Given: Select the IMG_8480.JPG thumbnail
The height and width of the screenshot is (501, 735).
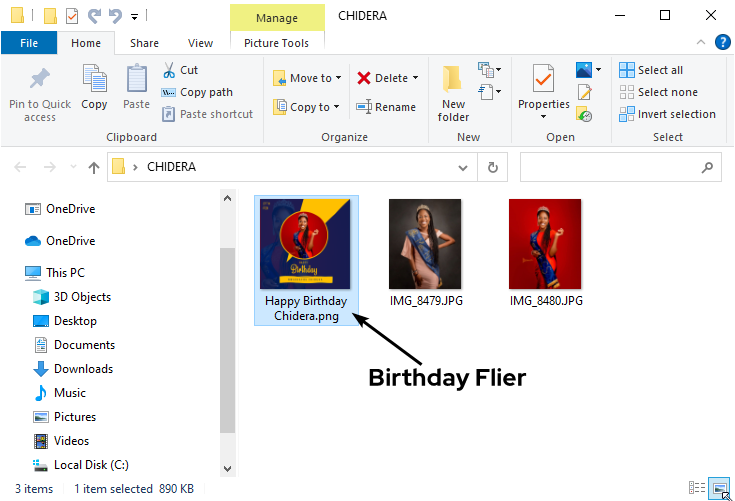Looking at the screenshot, I should coord(545,244).
